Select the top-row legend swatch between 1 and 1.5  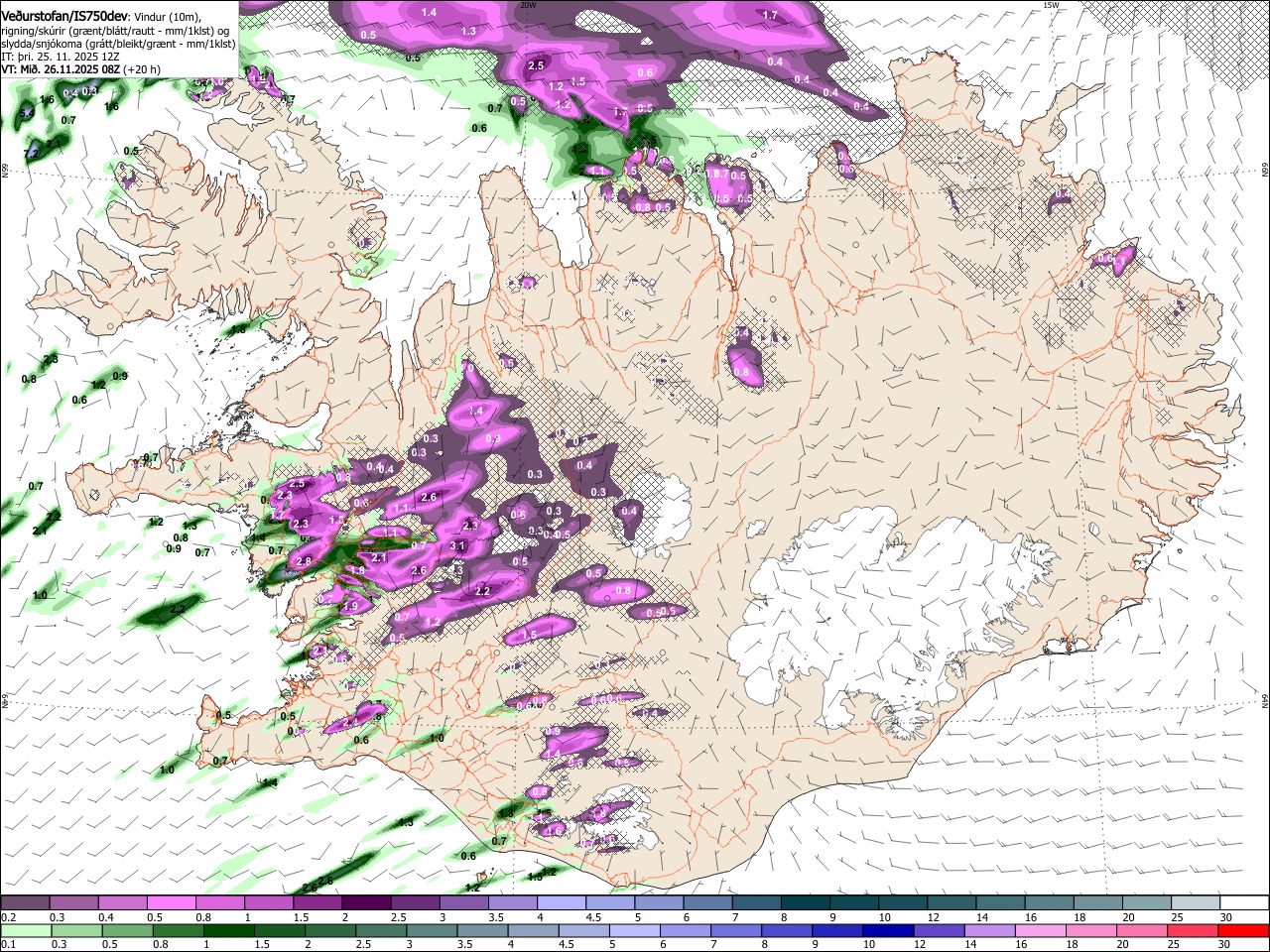pos(268,903)
